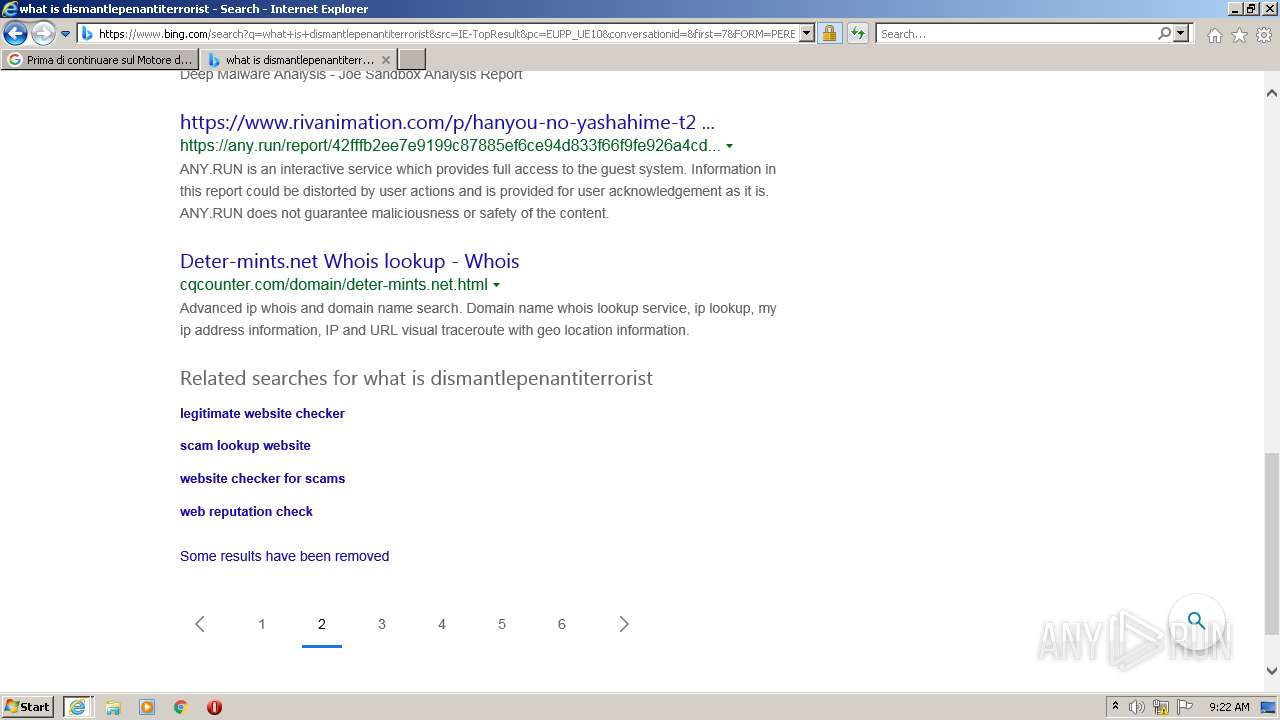
Task: Expand the any.run result URL dropdown arrow
Action: [729, 146]
